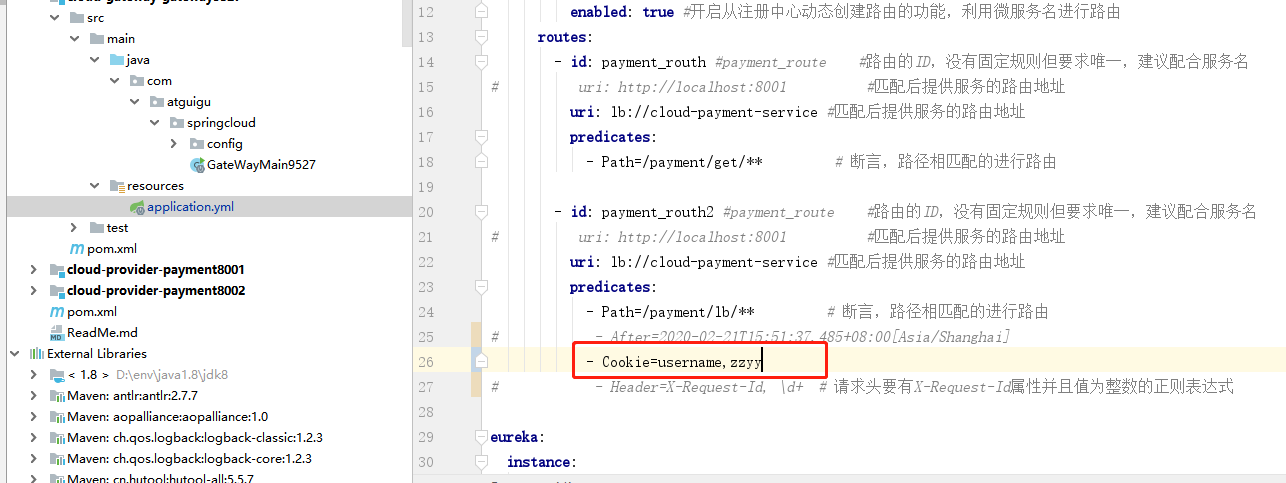Click the com package icon
Screen dimensions: 1286x483
137,81
